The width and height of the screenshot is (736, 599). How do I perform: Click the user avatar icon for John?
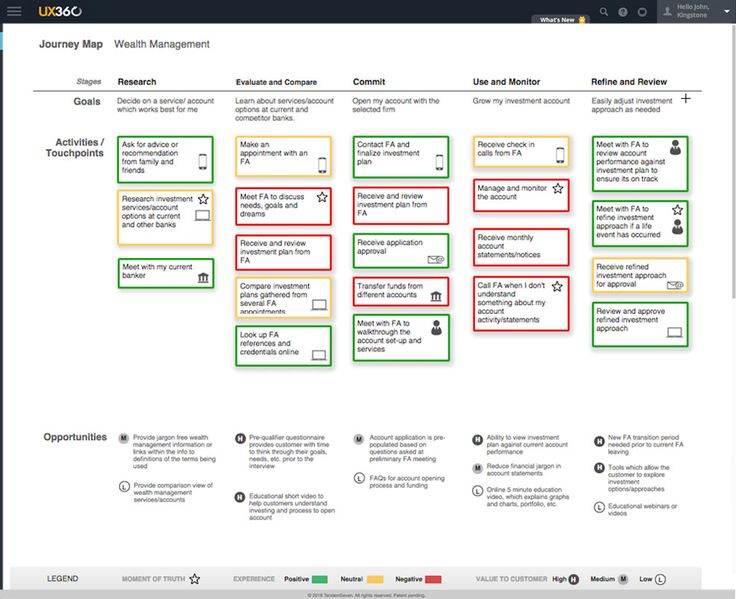667,11
